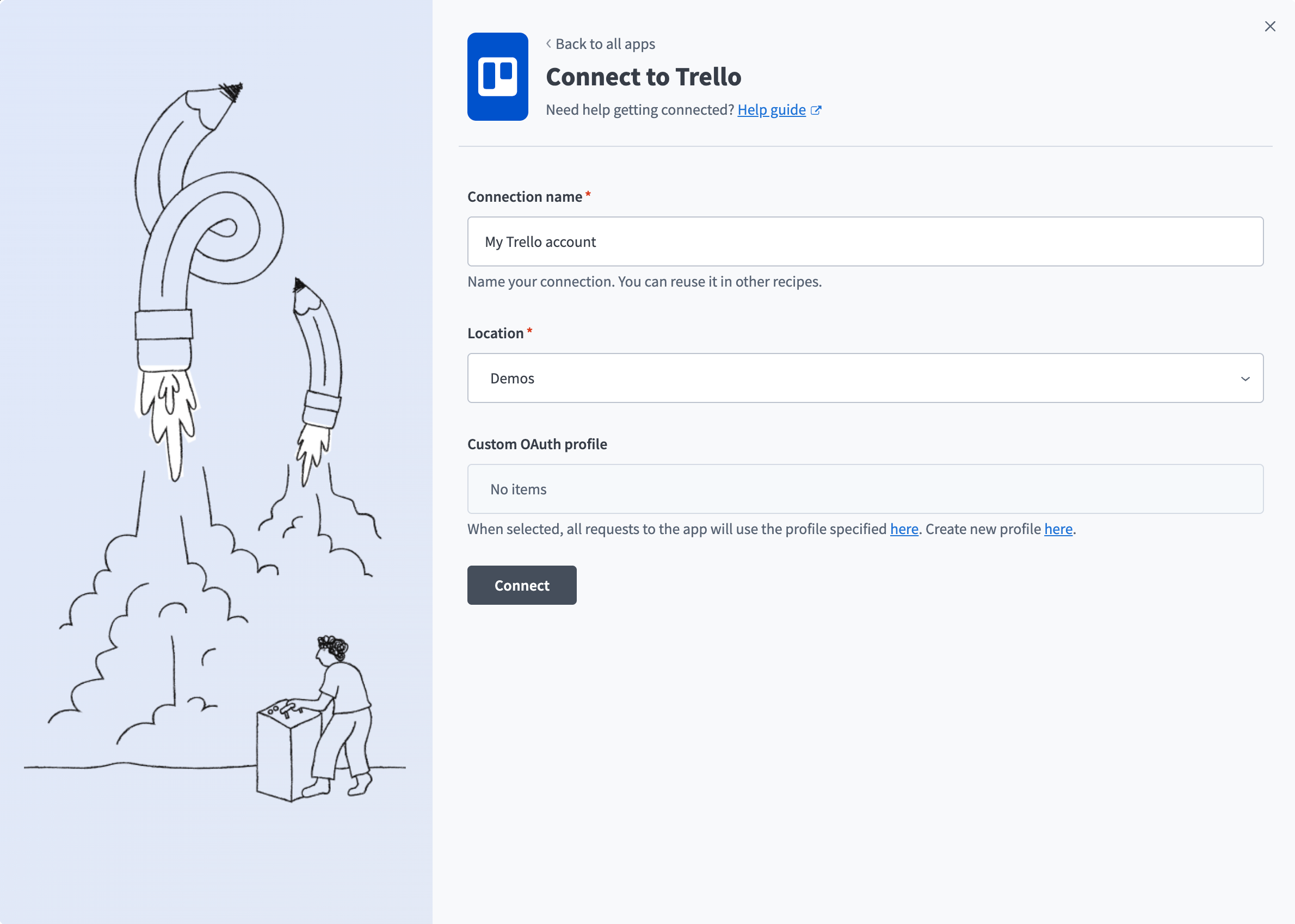Click the 'here' link to create new profile
This screenshot has width=1295, height=924.
(x=1058, y=529)
